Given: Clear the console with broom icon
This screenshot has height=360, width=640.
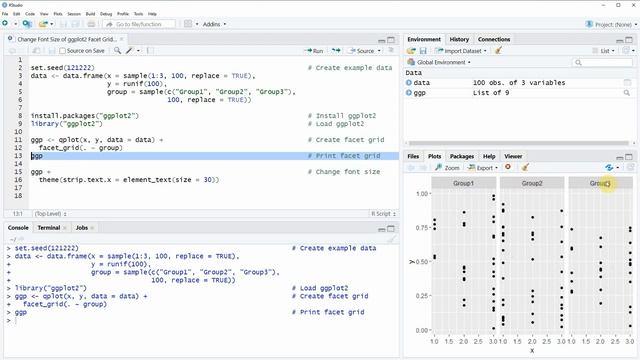Looking at the screenshot, I should click(391, 240).
